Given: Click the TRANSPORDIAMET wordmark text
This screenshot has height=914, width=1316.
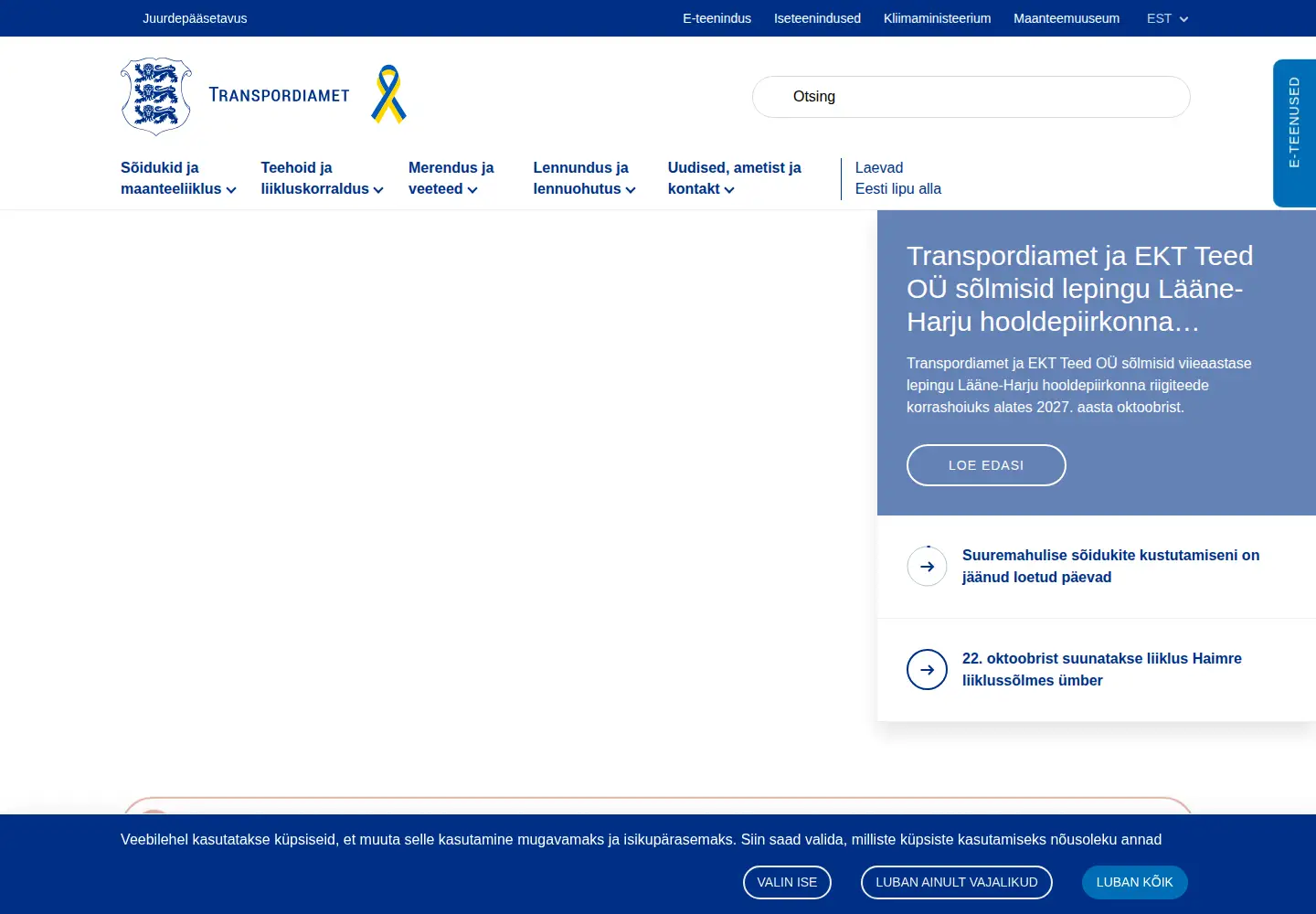Looking at the screenshot, I should click(x=279, y=95).
